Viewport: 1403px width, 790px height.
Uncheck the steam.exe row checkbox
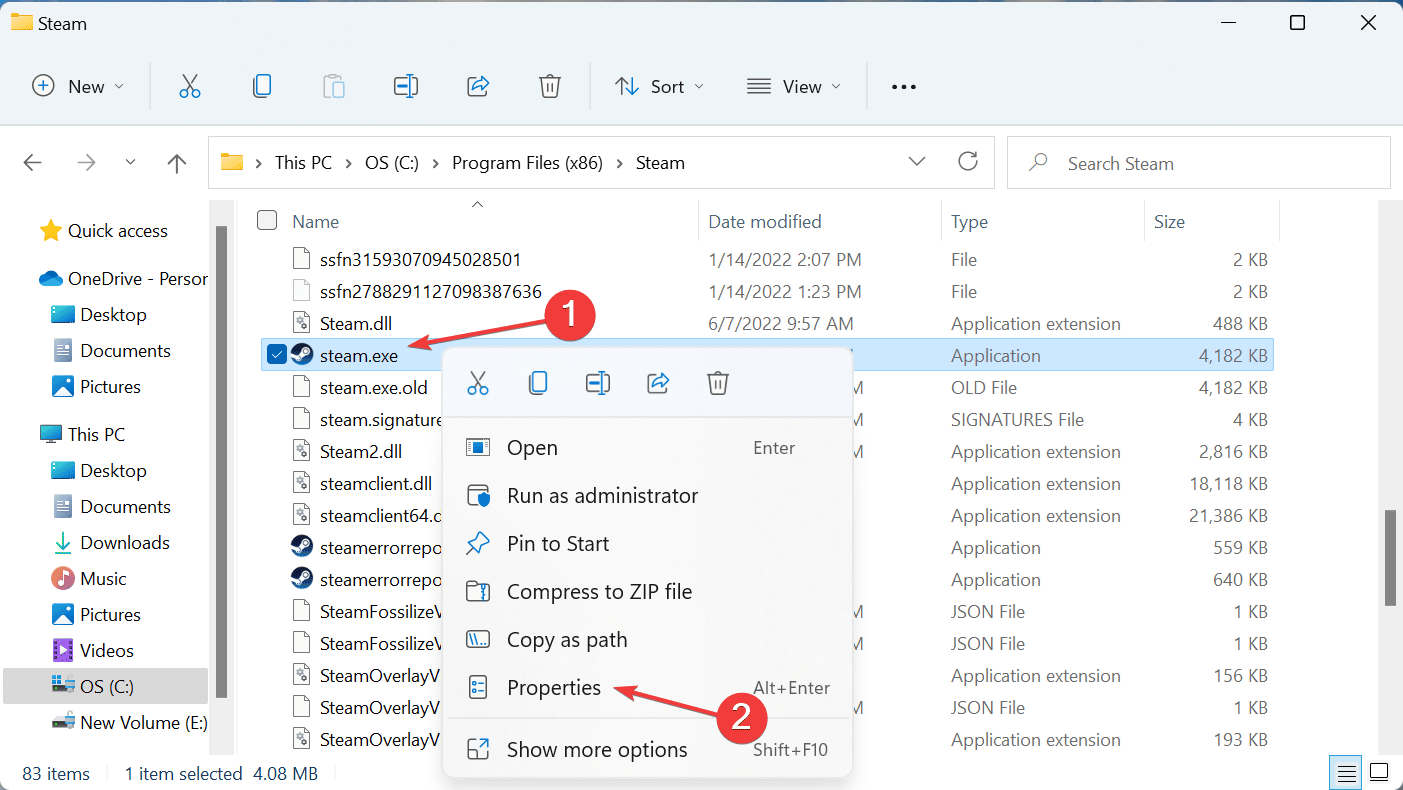[x=276, y=355]
